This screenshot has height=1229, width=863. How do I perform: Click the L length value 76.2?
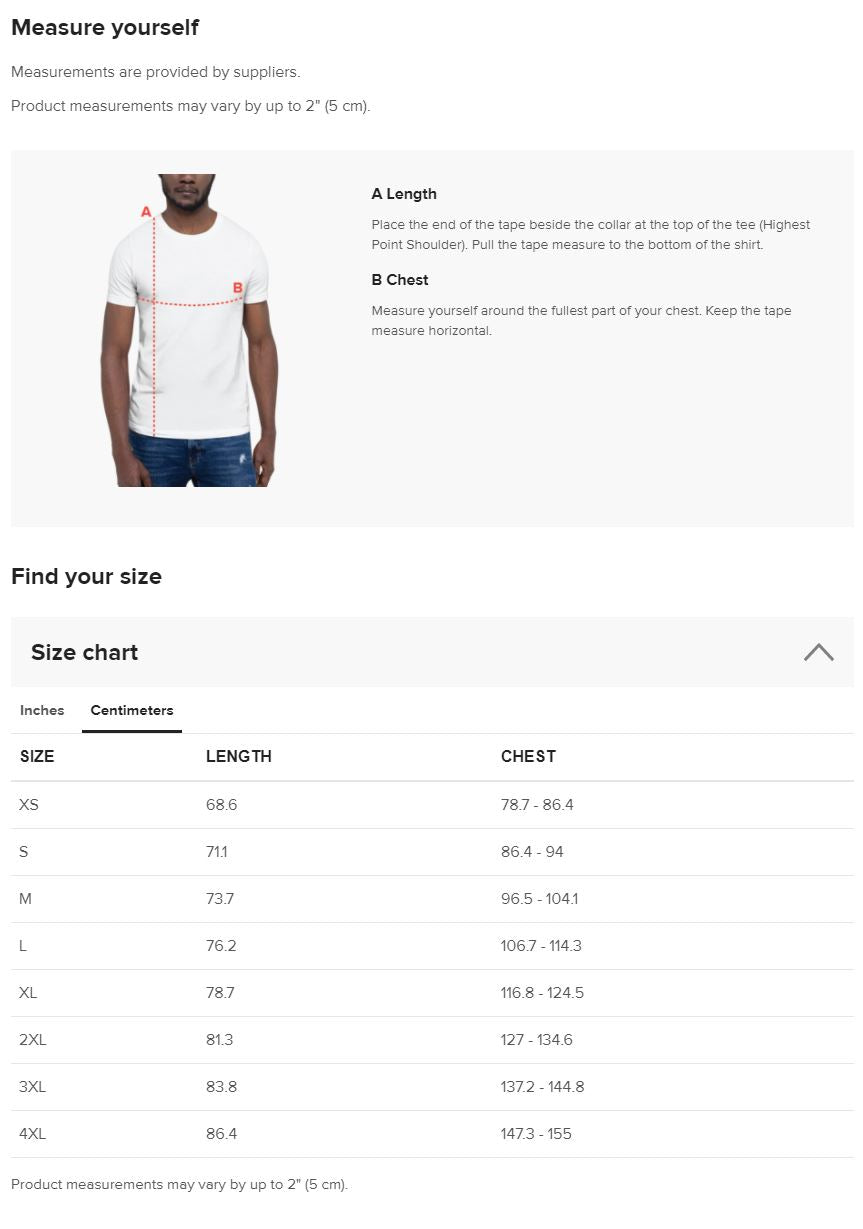coord(221,945)
